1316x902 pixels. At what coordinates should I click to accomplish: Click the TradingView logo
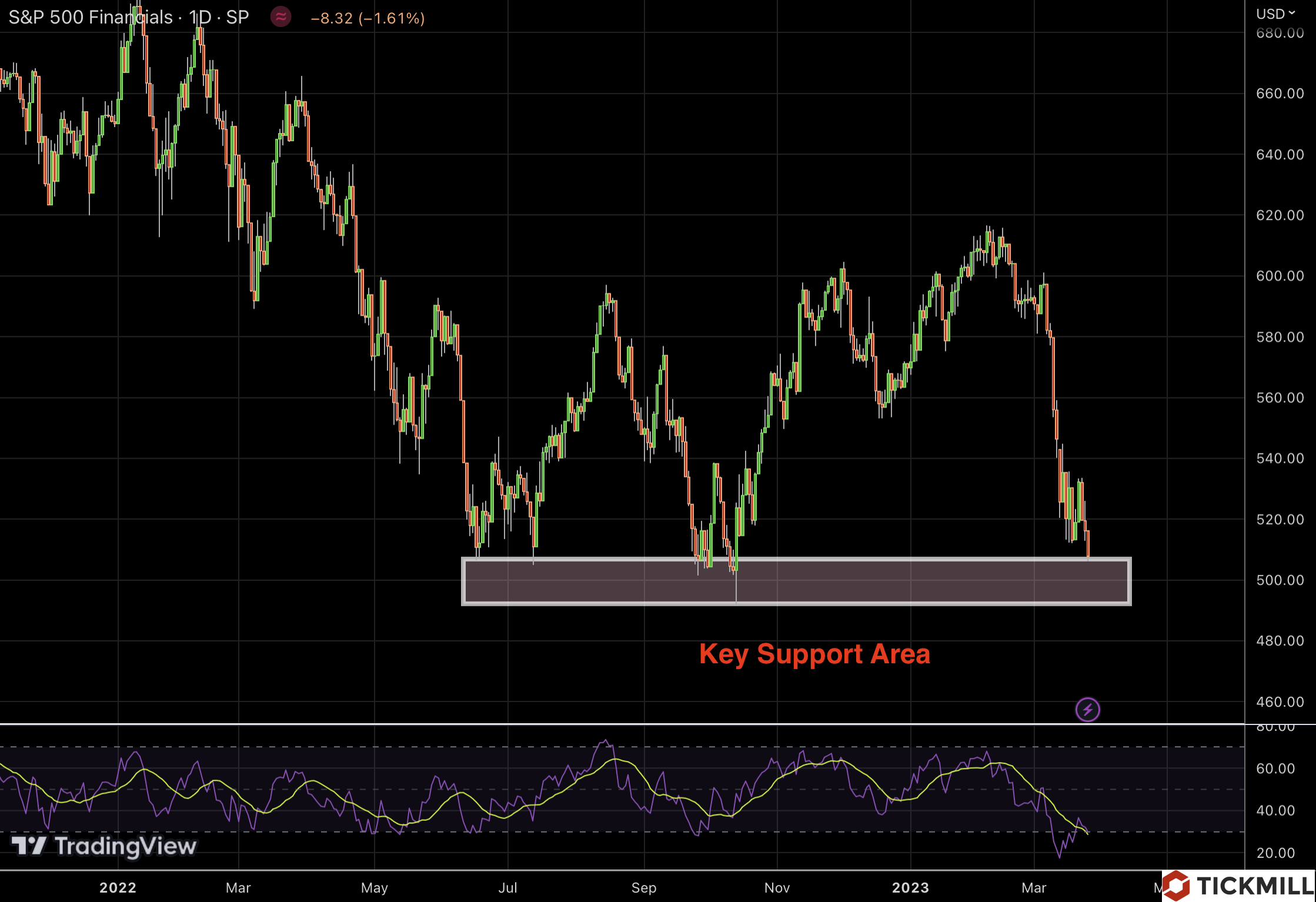click(104, 846)
